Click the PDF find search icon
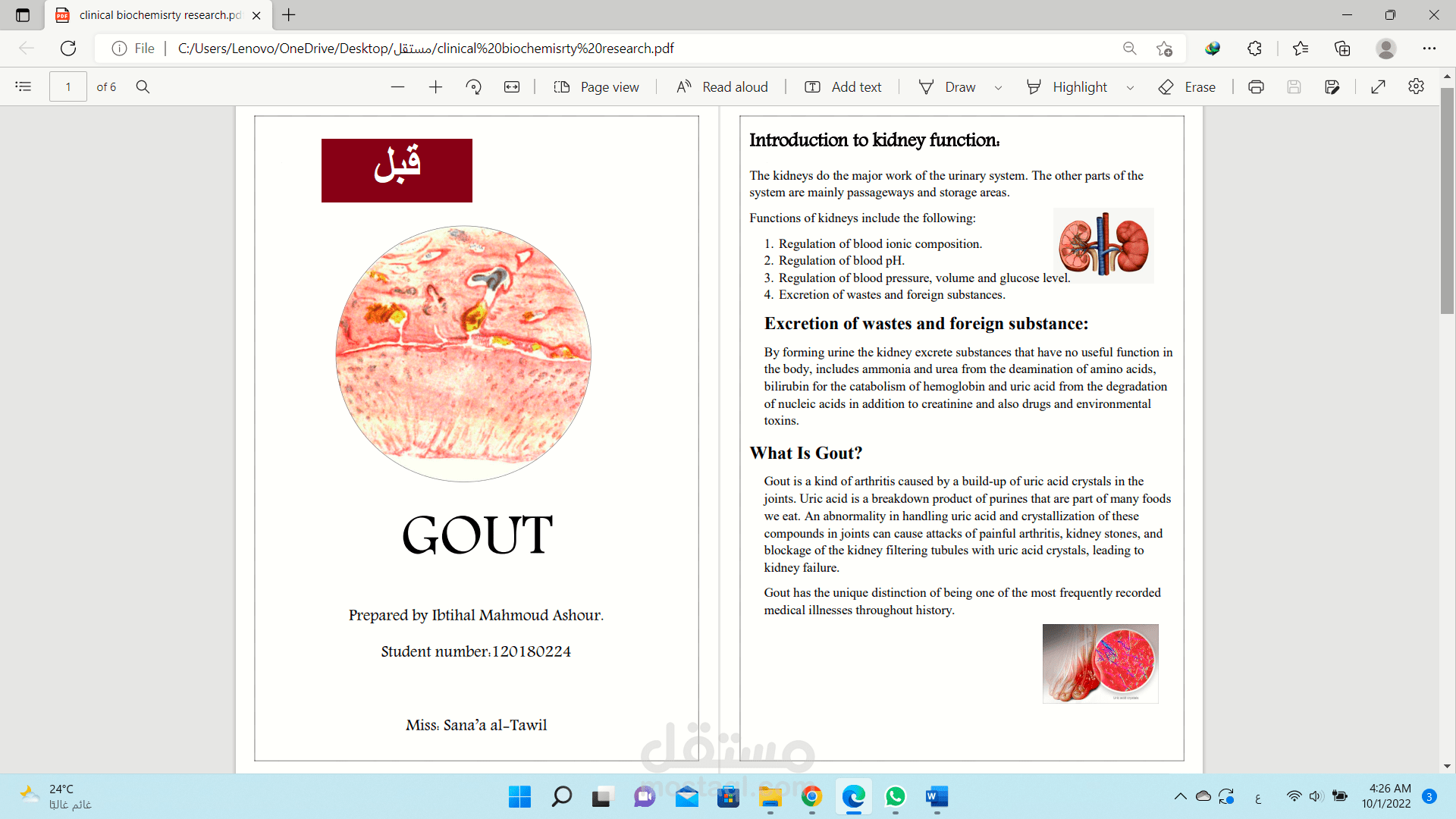Screen dimensions: 1456x819 click(143, 86)
